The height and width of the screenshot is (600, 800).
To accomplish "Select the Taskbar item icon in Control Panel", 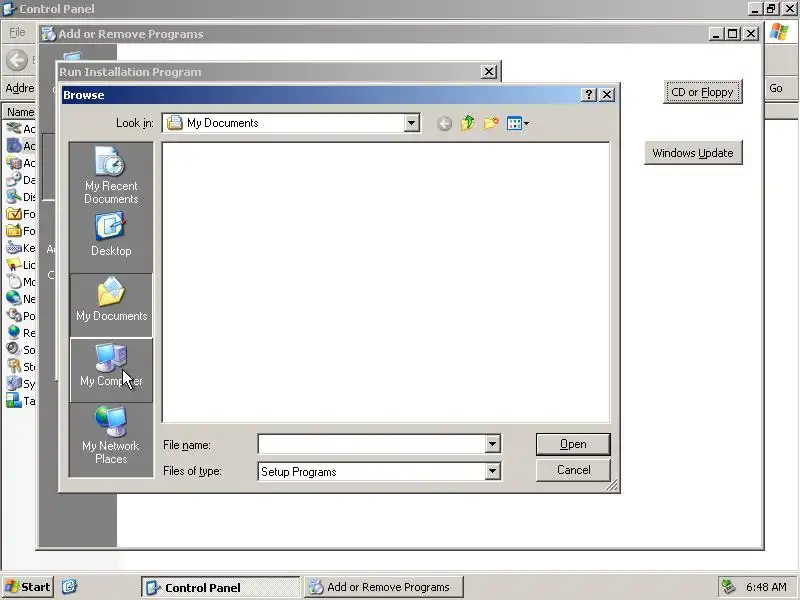I will pos(14,401).
